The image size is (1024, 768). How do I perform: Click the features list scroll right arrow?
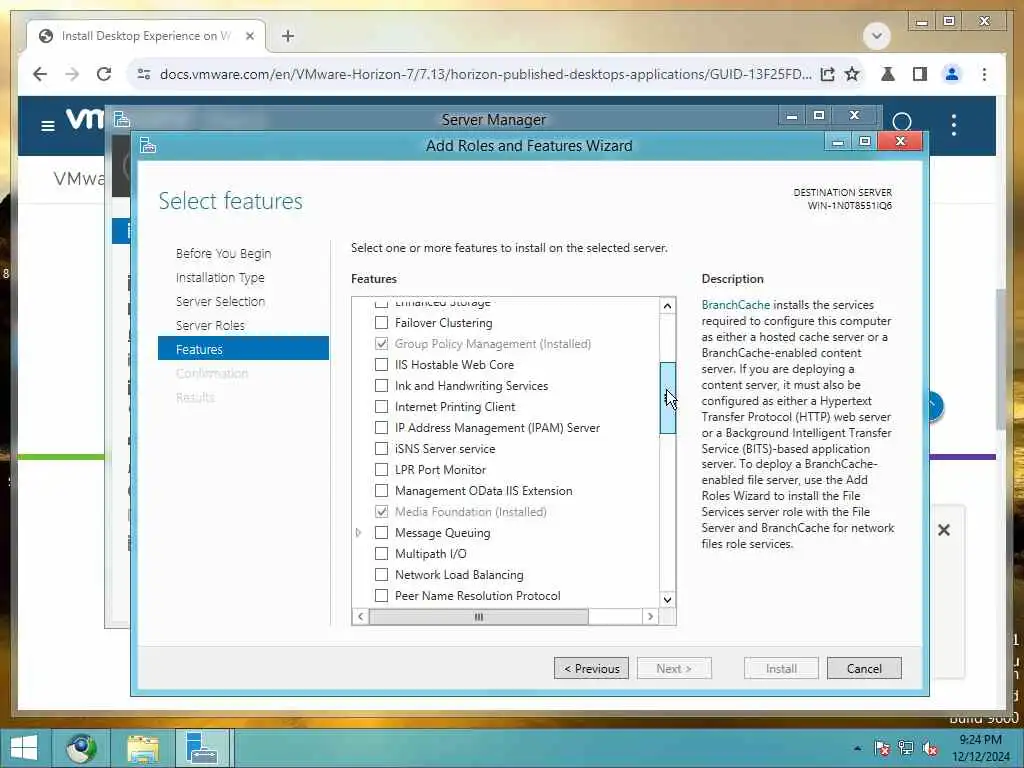(650, 616)
